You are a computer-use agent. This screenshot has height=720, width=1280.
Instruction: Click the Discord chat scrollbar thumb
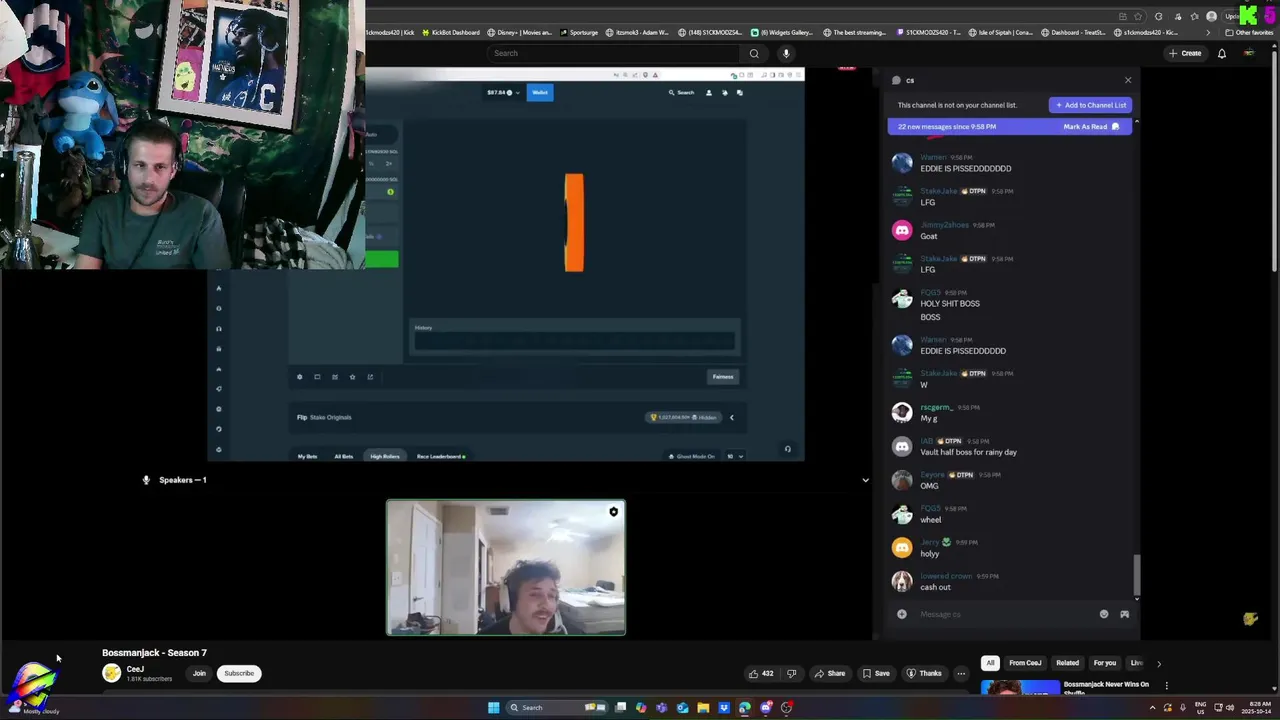point(1136,574)
